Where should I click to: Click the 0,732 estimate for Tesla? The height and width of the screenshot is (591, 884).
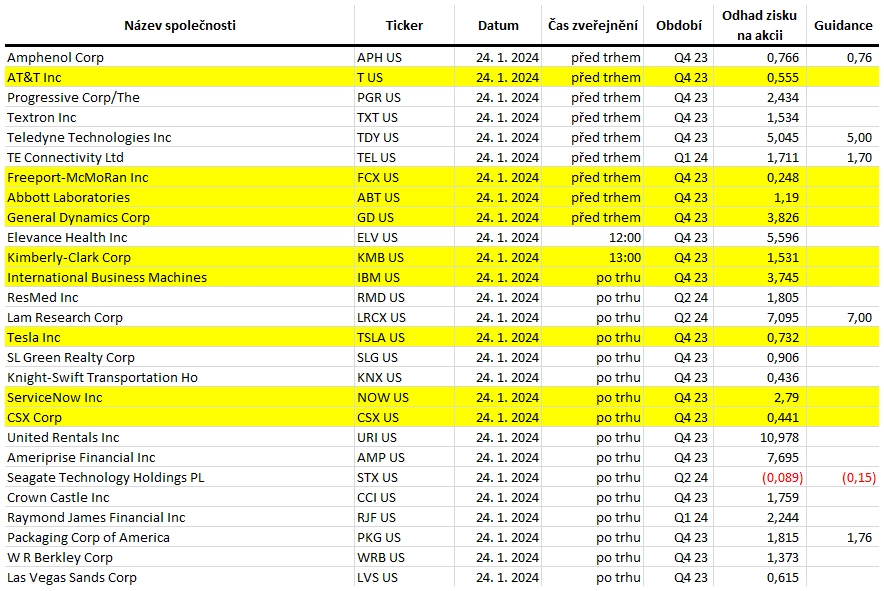pyautogui.click(x=783, y=338)
